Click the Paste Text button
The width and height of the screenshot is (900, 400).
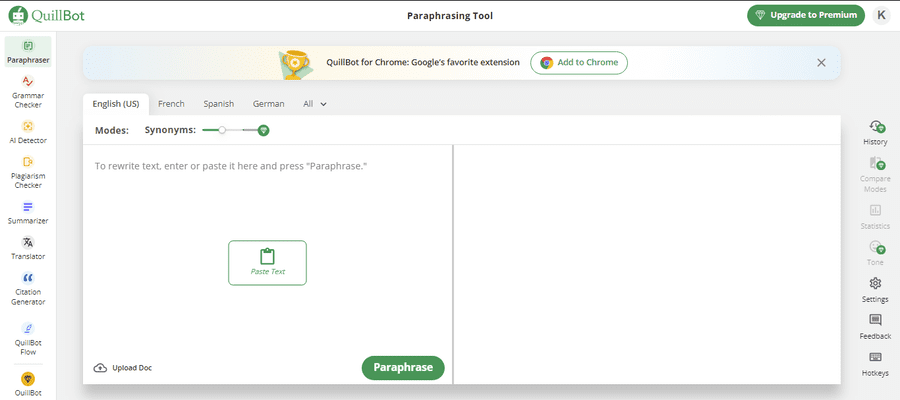(267, 263)
